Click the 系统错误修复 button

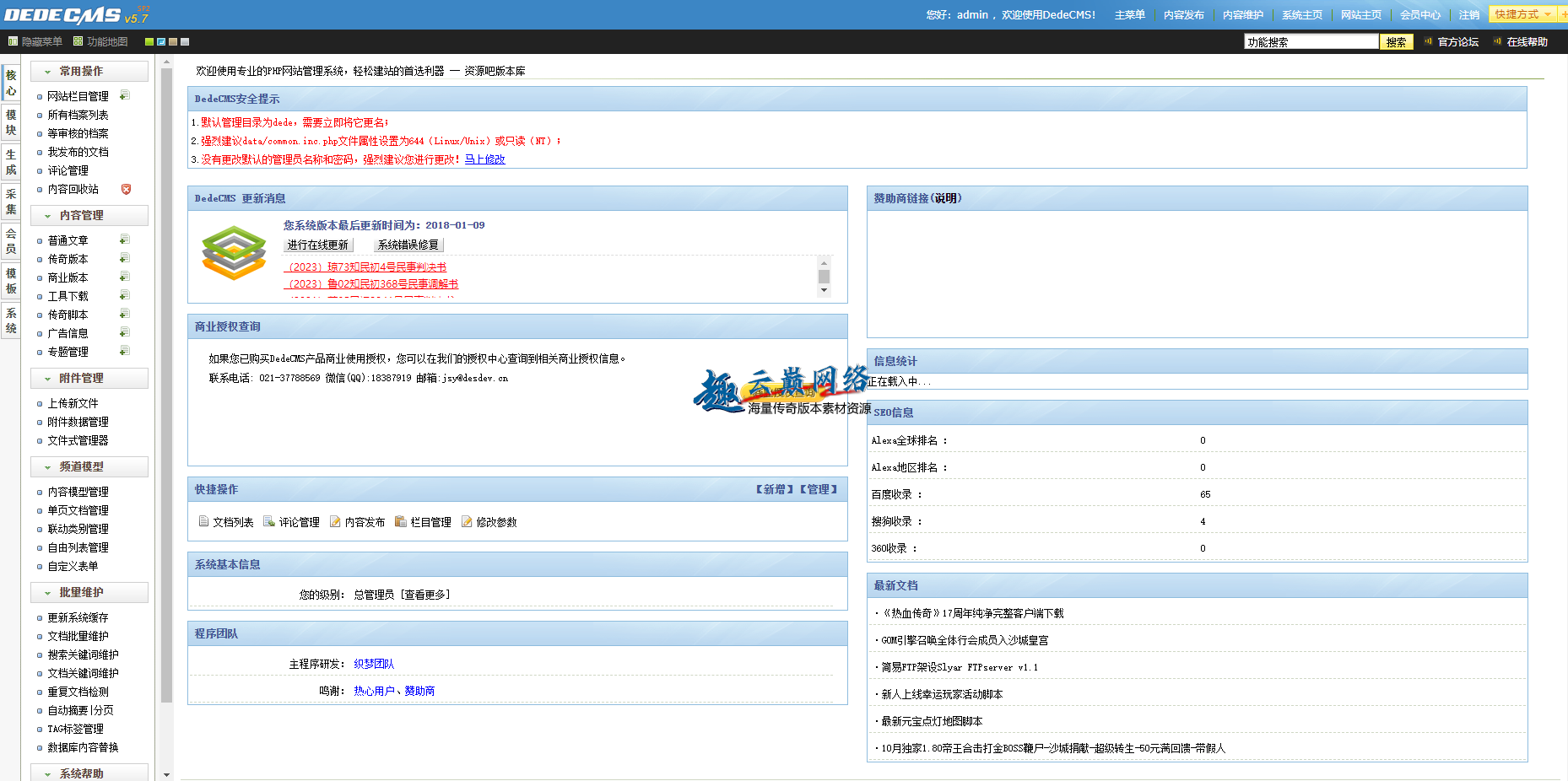point(408,245)
